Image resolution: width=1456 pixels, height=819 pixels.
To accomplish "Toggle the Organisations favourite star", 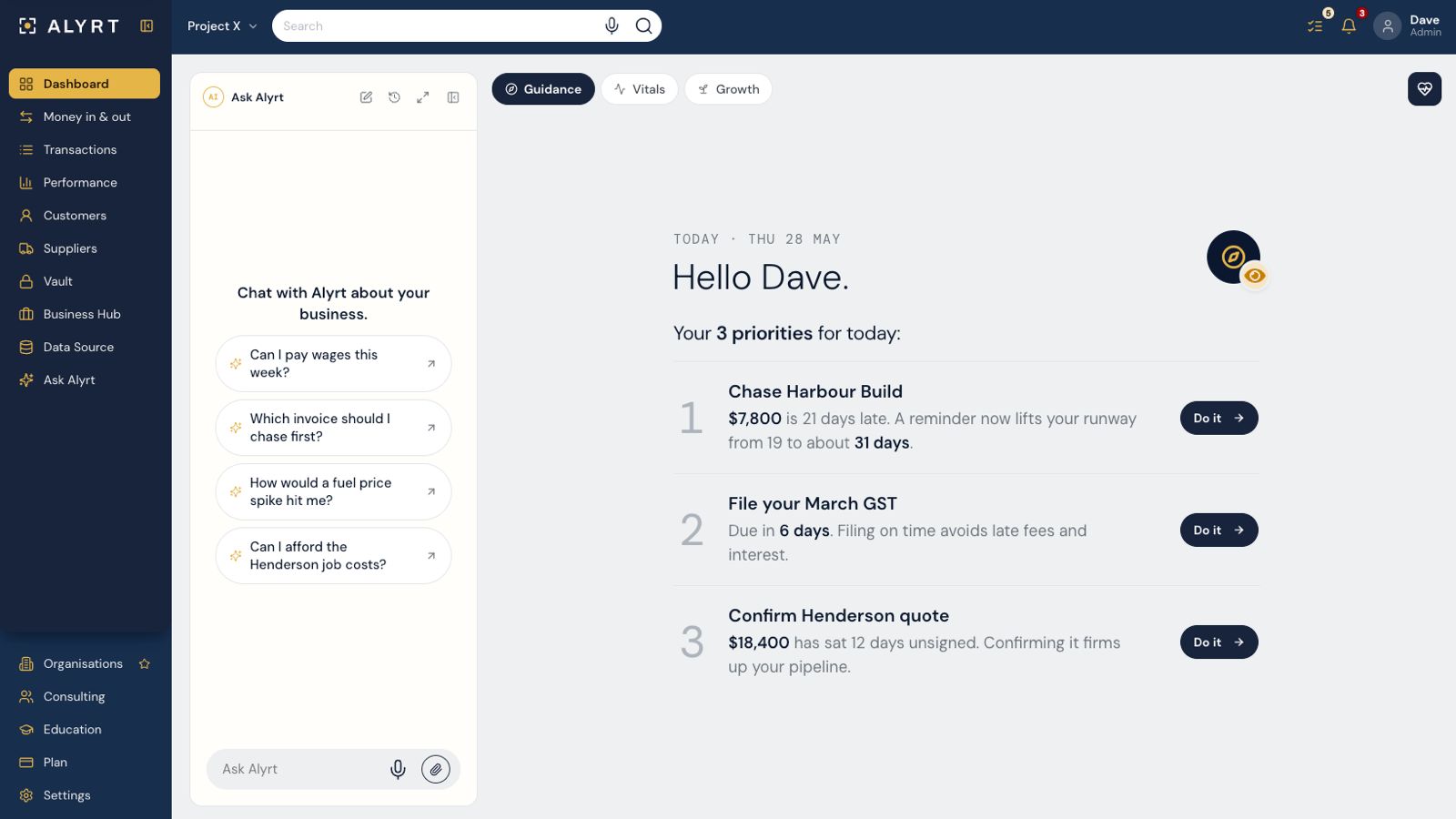I will [145, 663].
